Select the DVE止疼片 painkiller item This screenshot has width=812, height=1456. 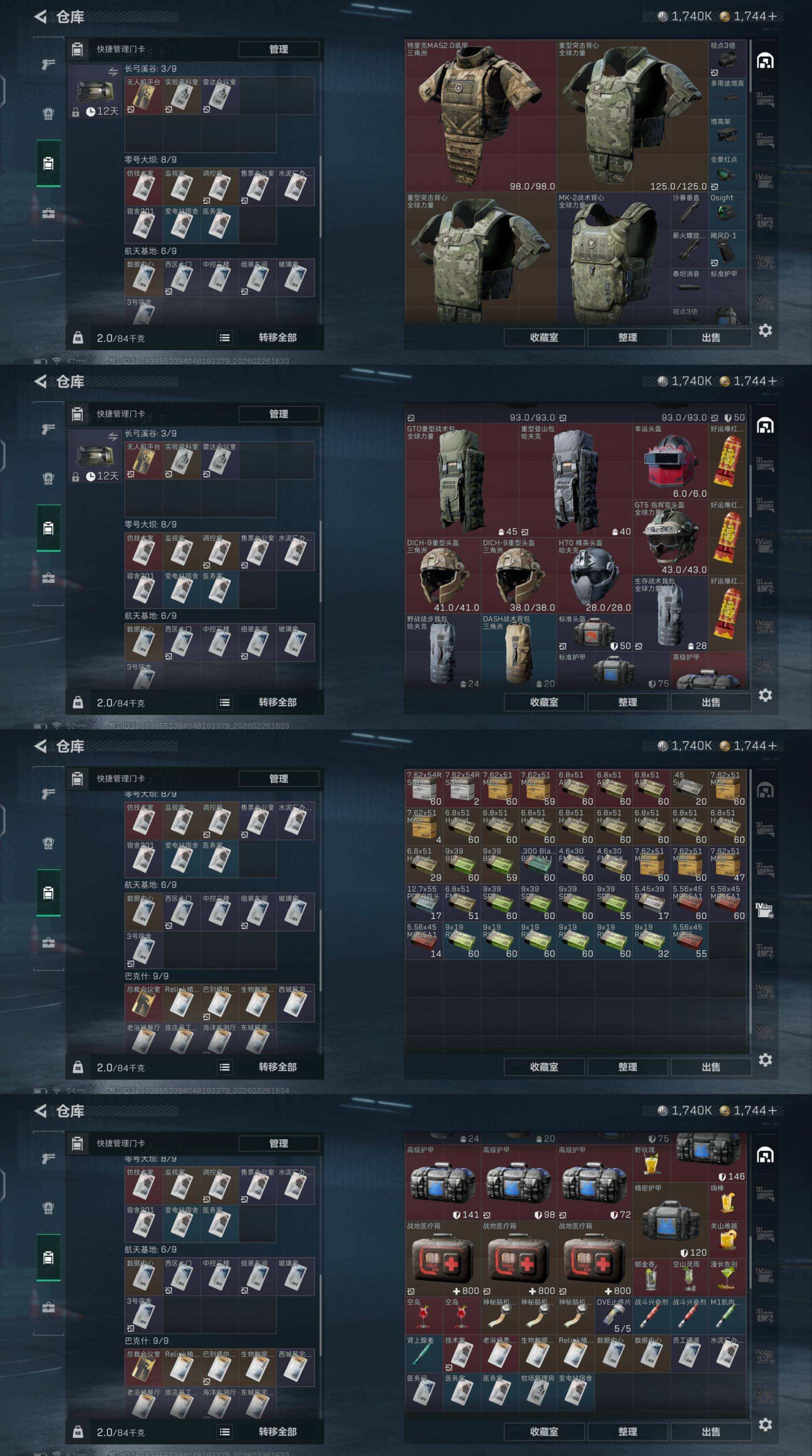click(614, 1316)
